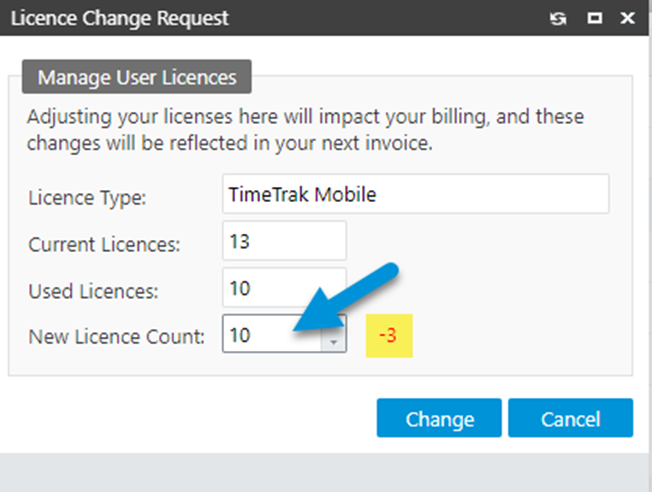652x492 pixels.
Task: Click the "Current Licences:" label
Action: point(104,243)
